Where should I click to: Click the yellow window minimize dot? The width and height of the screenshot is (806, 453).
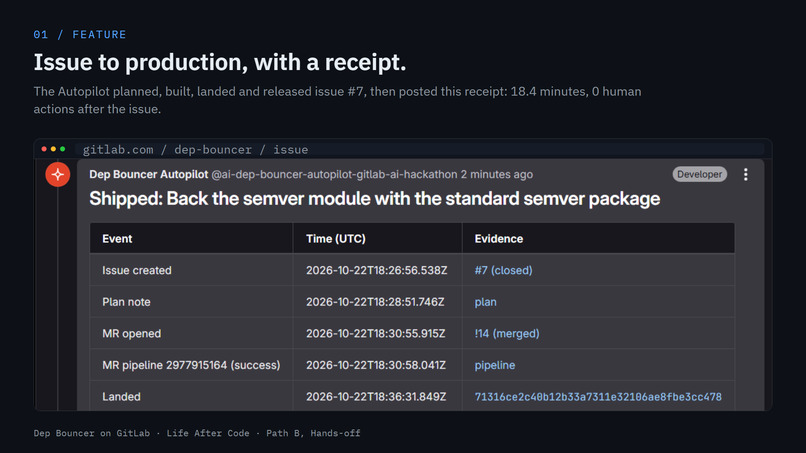(x=53, y=149)
